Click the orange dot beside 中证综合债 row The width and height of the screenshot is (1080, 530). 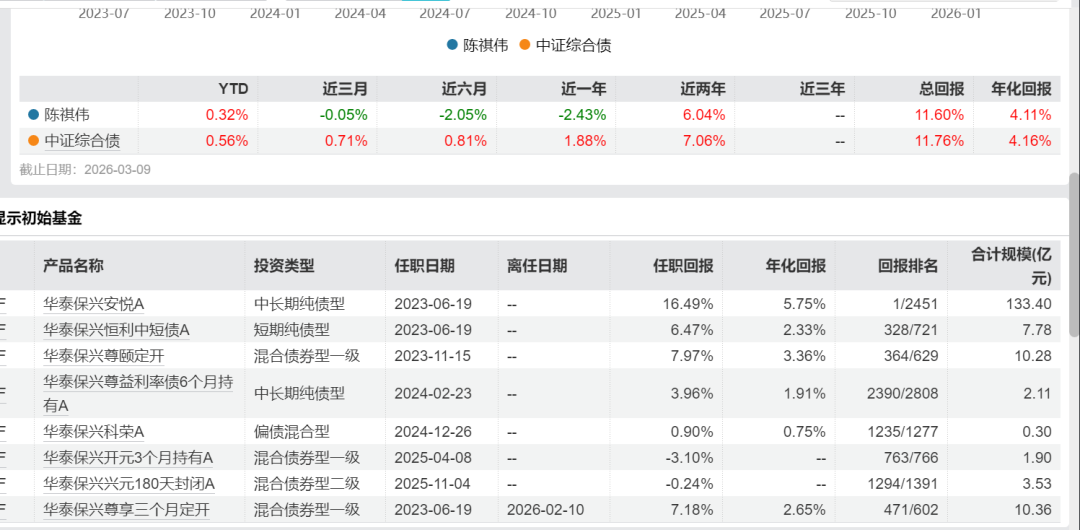click(x=34, y=141)
